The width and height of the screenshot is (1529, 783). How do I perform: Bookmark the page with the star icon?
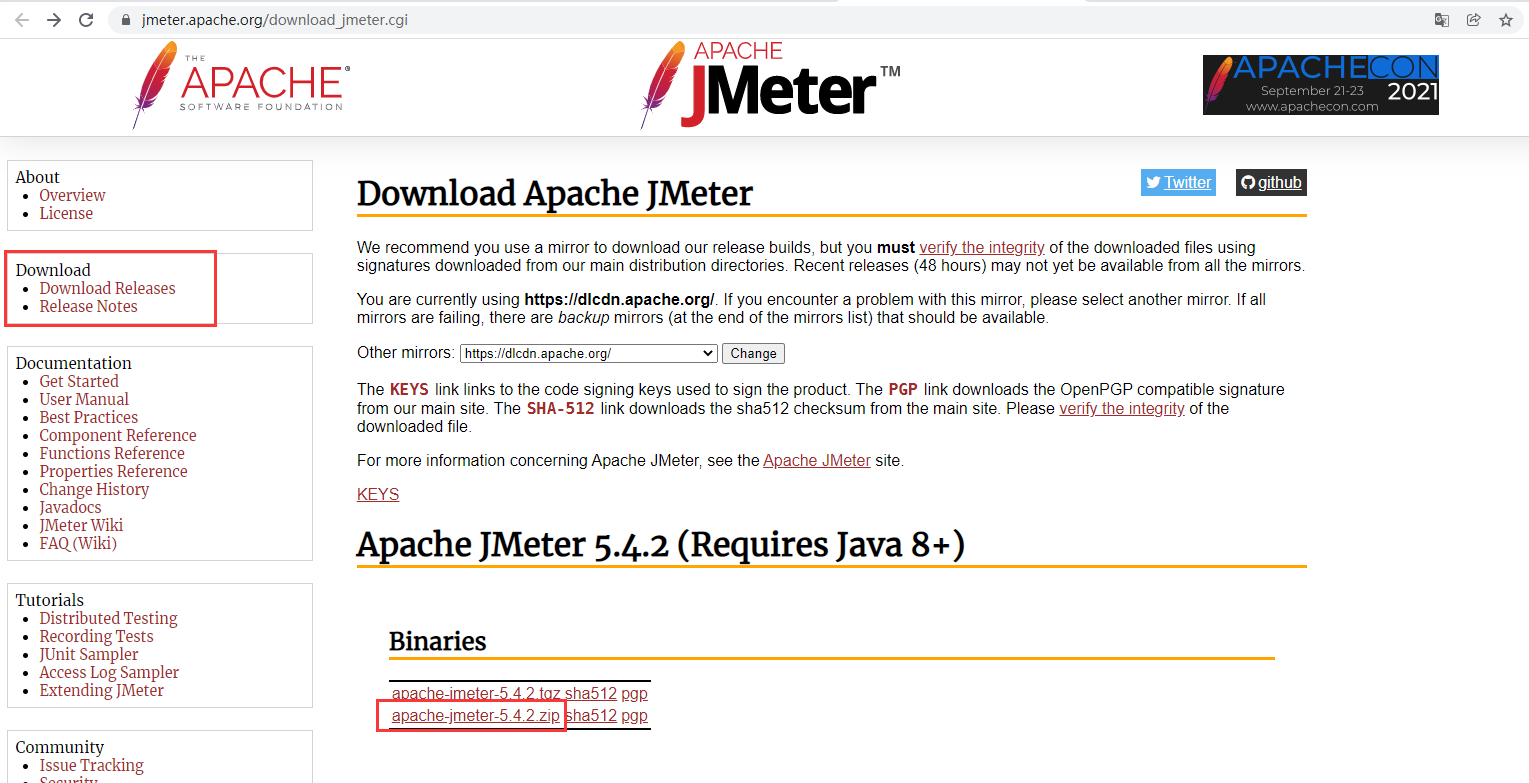[x=1505, y=20]
